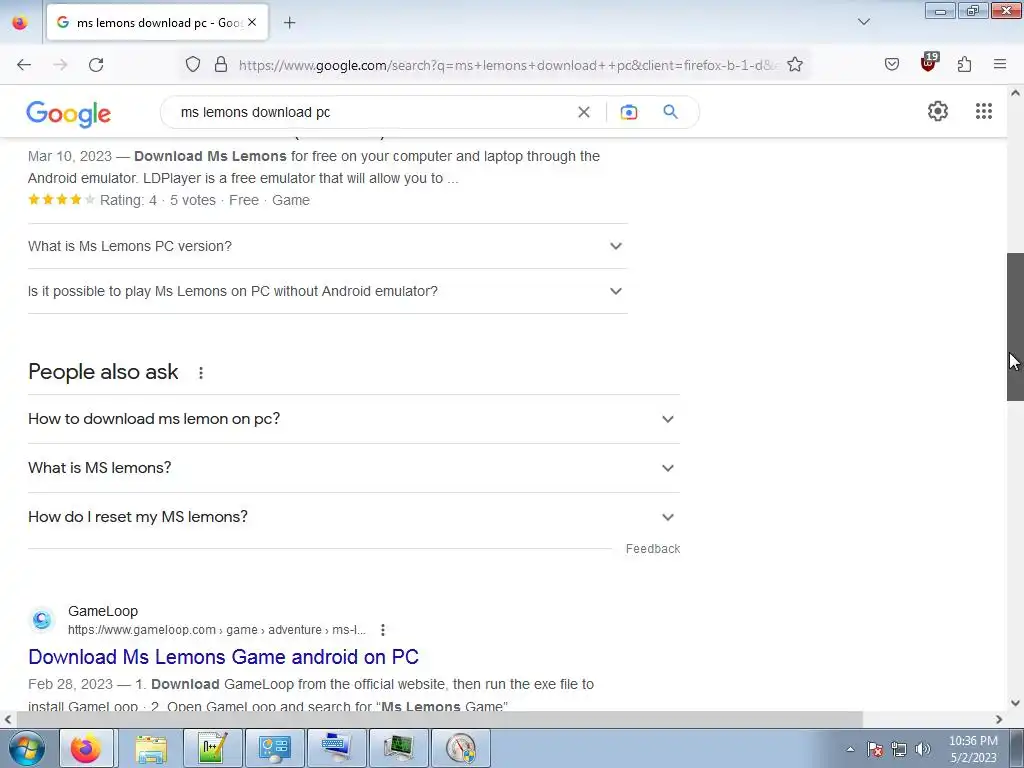The width and height of the screenshot is (1024, 768).
Task: Click the GameLoop favicon
Action: click(x=42, y=619)
